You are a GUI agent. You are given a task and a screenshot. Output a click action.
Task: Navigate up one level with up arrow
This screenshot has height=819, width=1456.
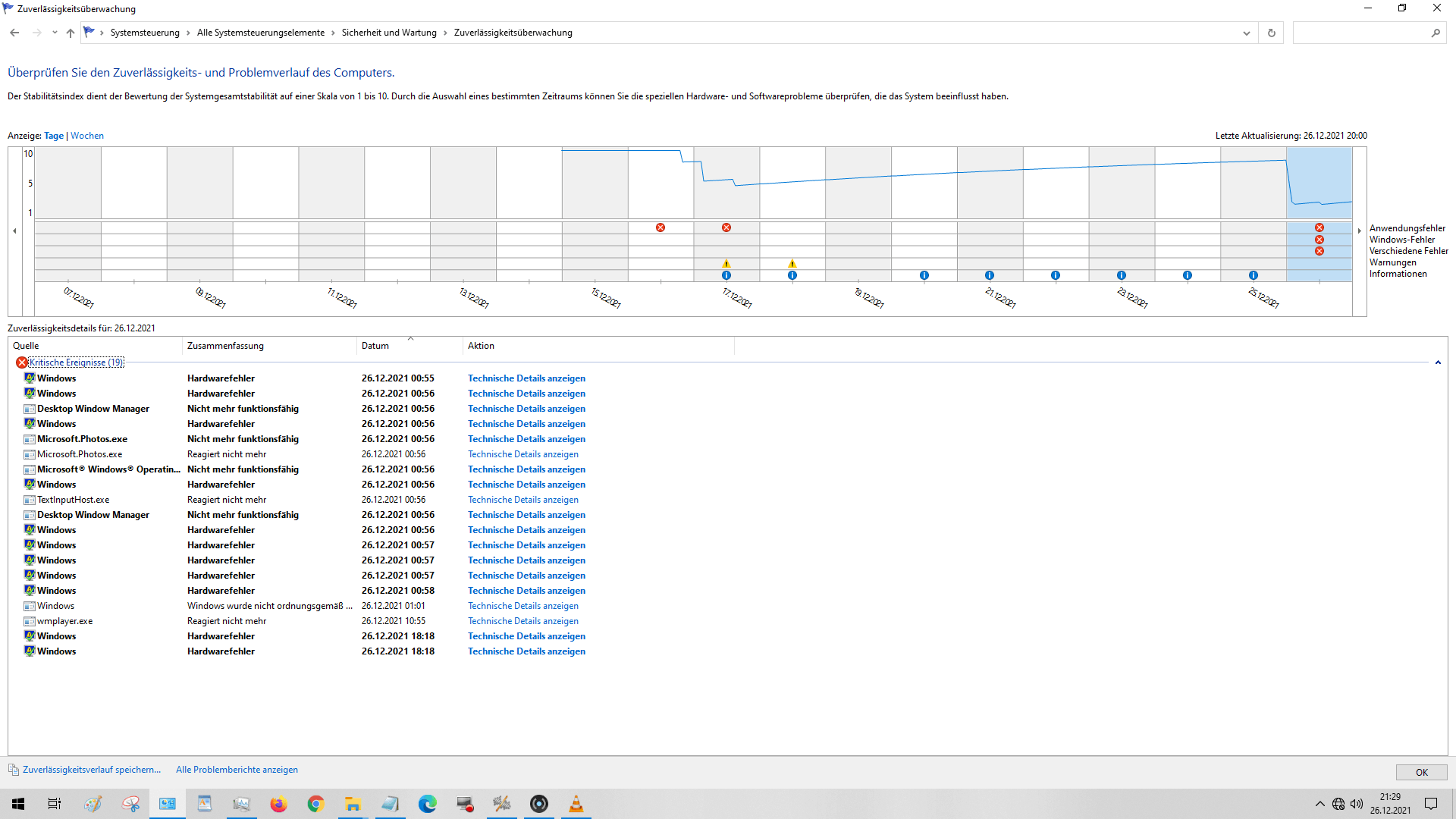click(71, 33)
